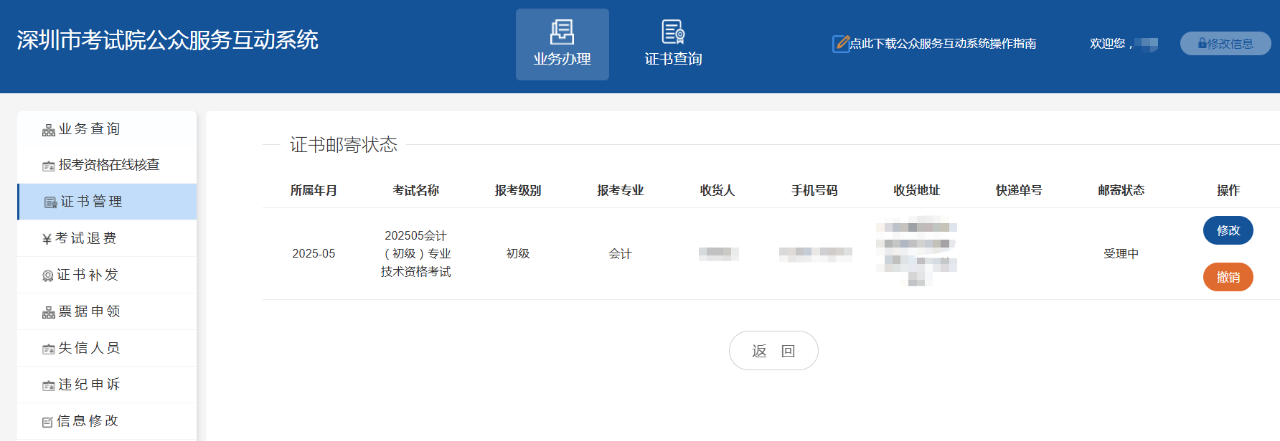Open 违纪申诉 sidebar menu item
The width and height of the screenshot is (1280, 441).
coord(89,385)
